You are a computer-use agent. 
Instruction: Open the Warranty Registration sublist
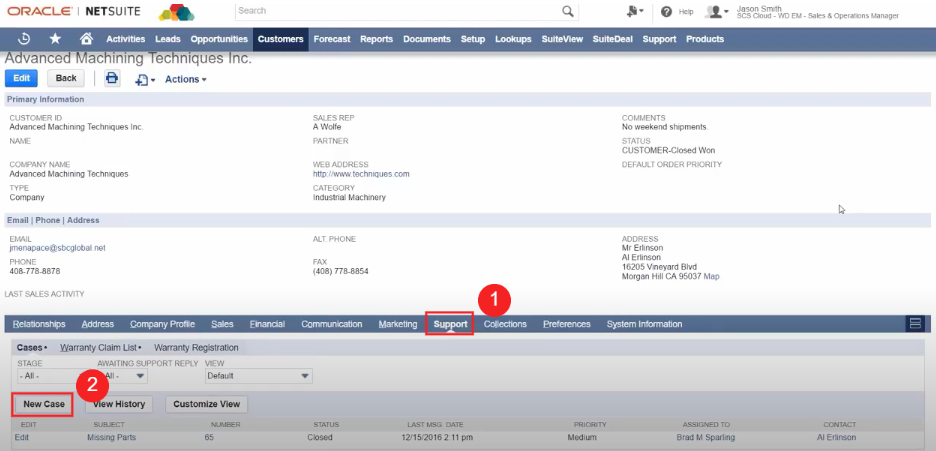pos(196,347)
